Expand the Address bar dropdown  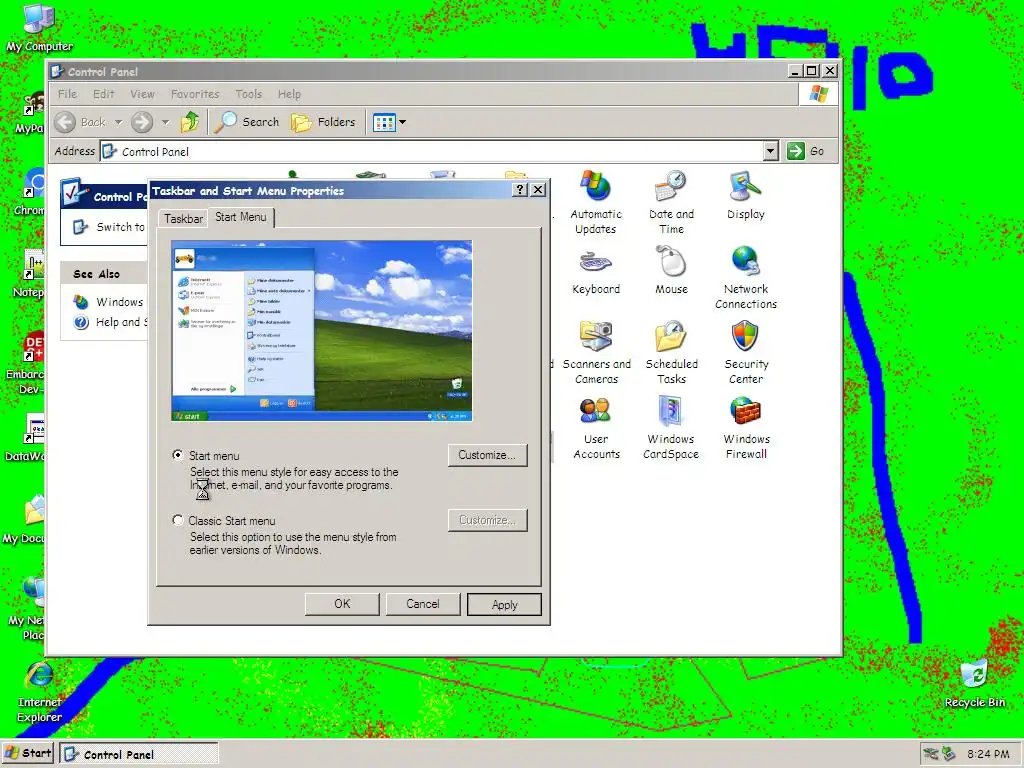pos(771,151)
